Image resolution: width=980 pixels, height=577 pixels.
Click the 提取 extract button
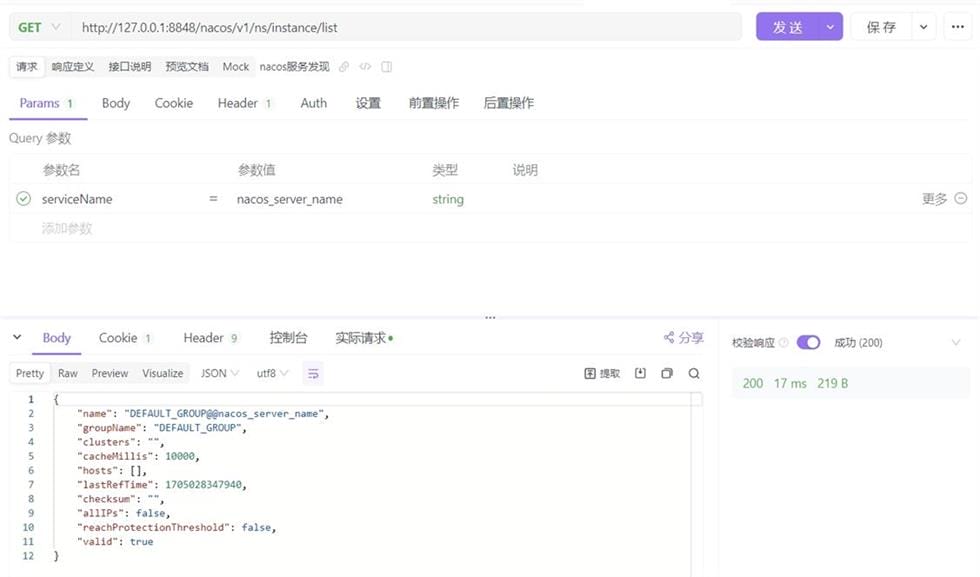pos(602,373)
